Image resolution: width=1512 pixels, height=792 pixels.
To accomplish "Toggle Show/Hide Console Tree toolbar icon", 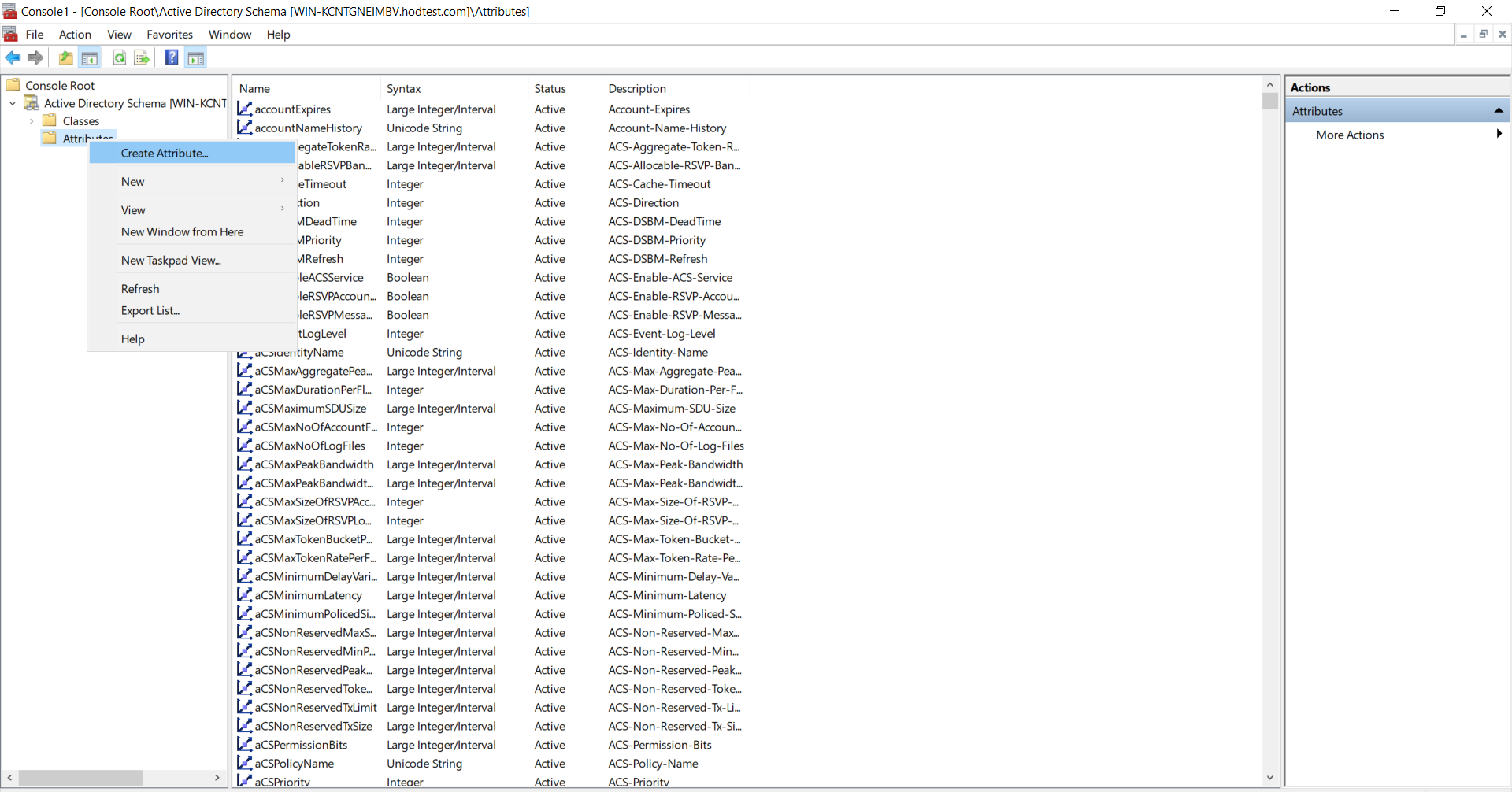I will coord(90,57).
